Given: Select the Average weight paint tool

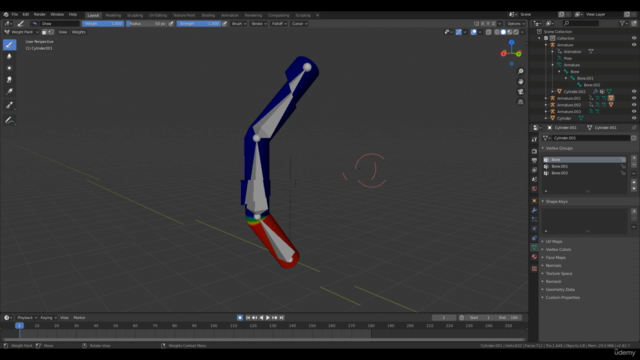Looking at the screenshot, I should click(x=9, y=68).
